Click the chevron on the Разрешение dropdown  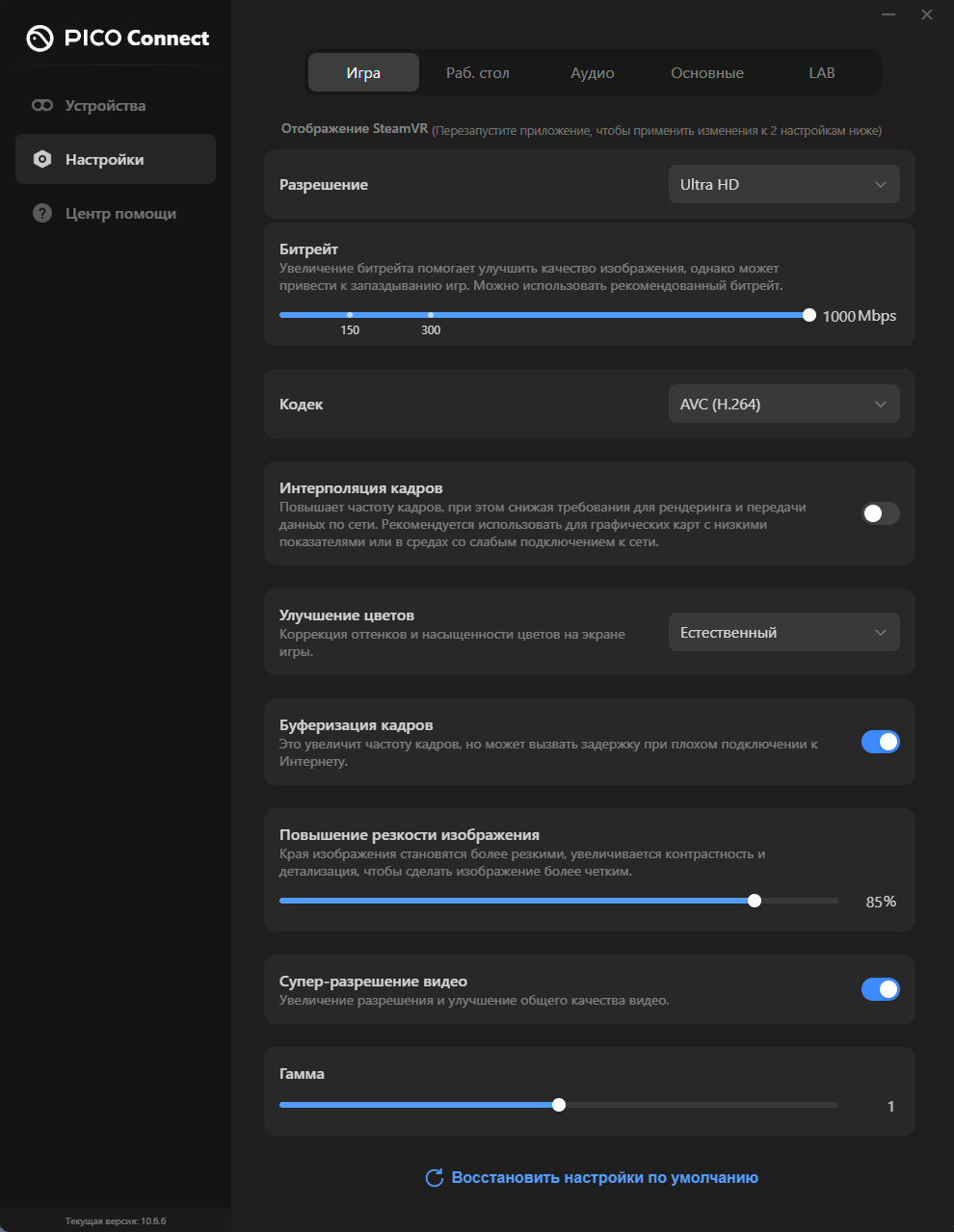[x=880, y=184]
